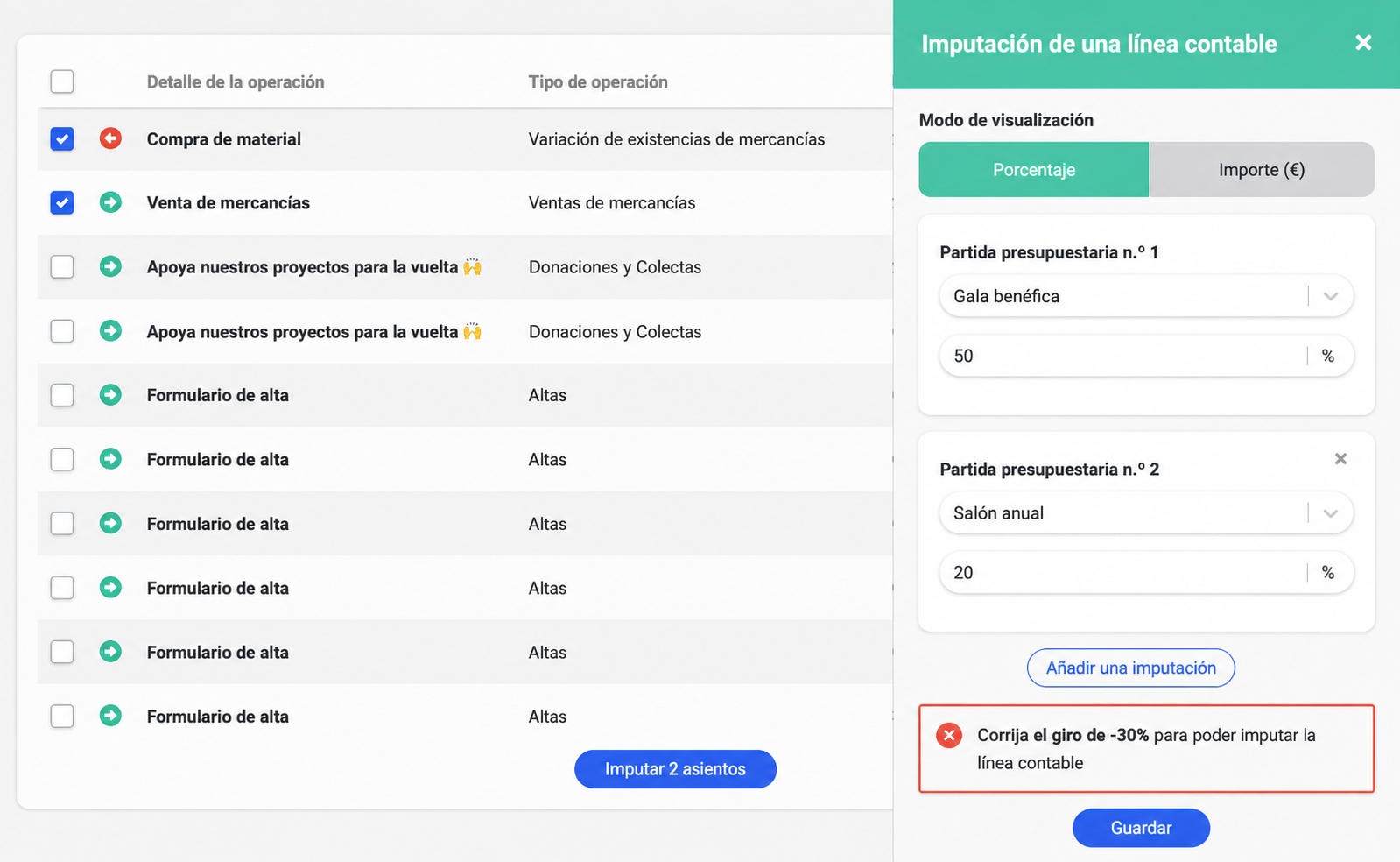Viewport: 1400px width, 862px height.
Task: Switch to the Importe (€) display mode
Action: coord(1262,170)
